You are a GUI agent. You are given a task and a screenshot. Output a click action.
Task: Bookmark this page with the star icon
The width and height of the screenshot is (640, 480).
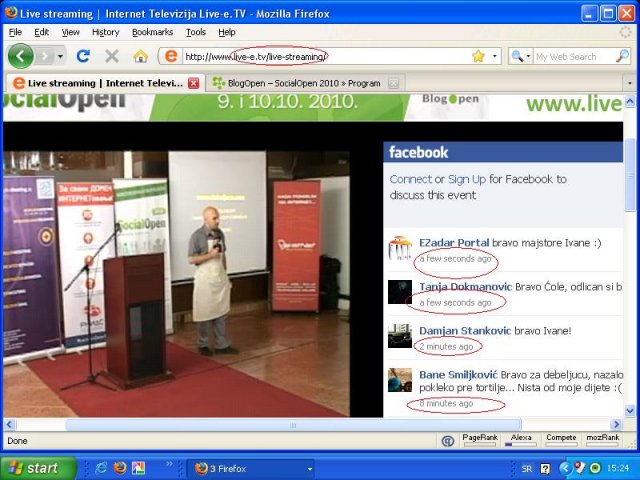tap(478, 56)
